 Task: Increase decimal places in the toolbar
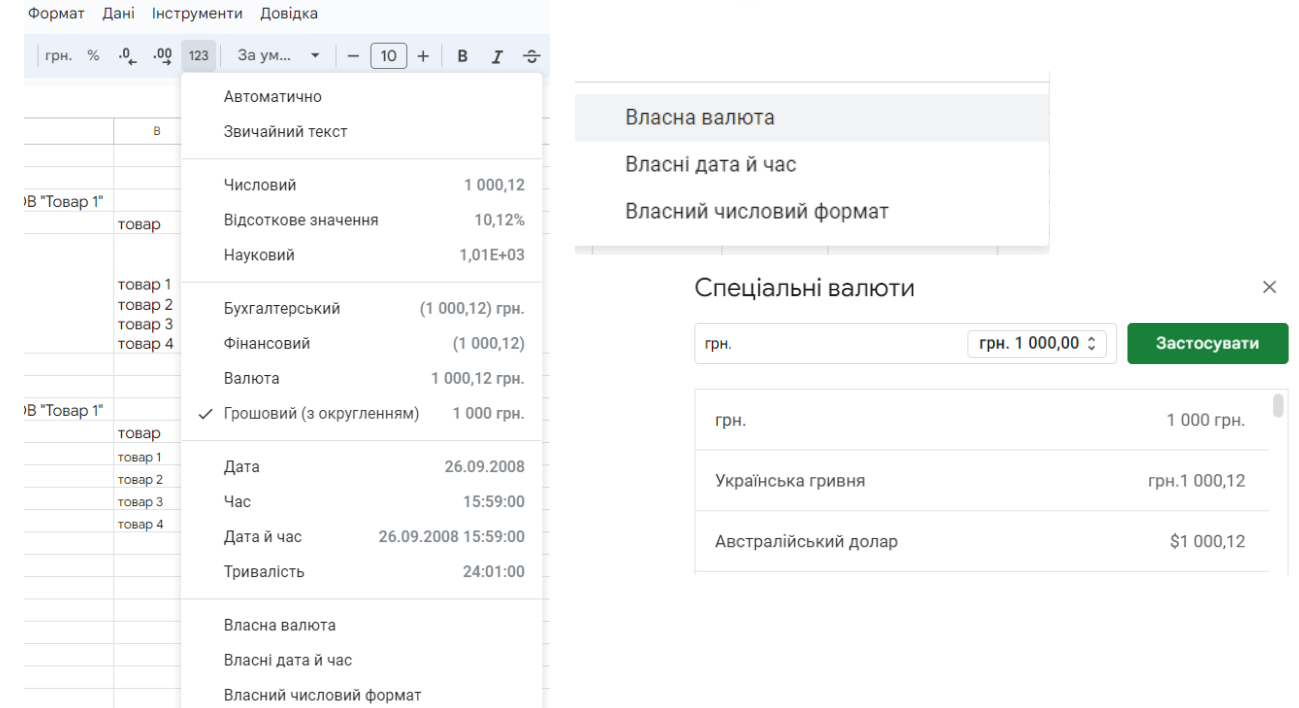point(161,56)
